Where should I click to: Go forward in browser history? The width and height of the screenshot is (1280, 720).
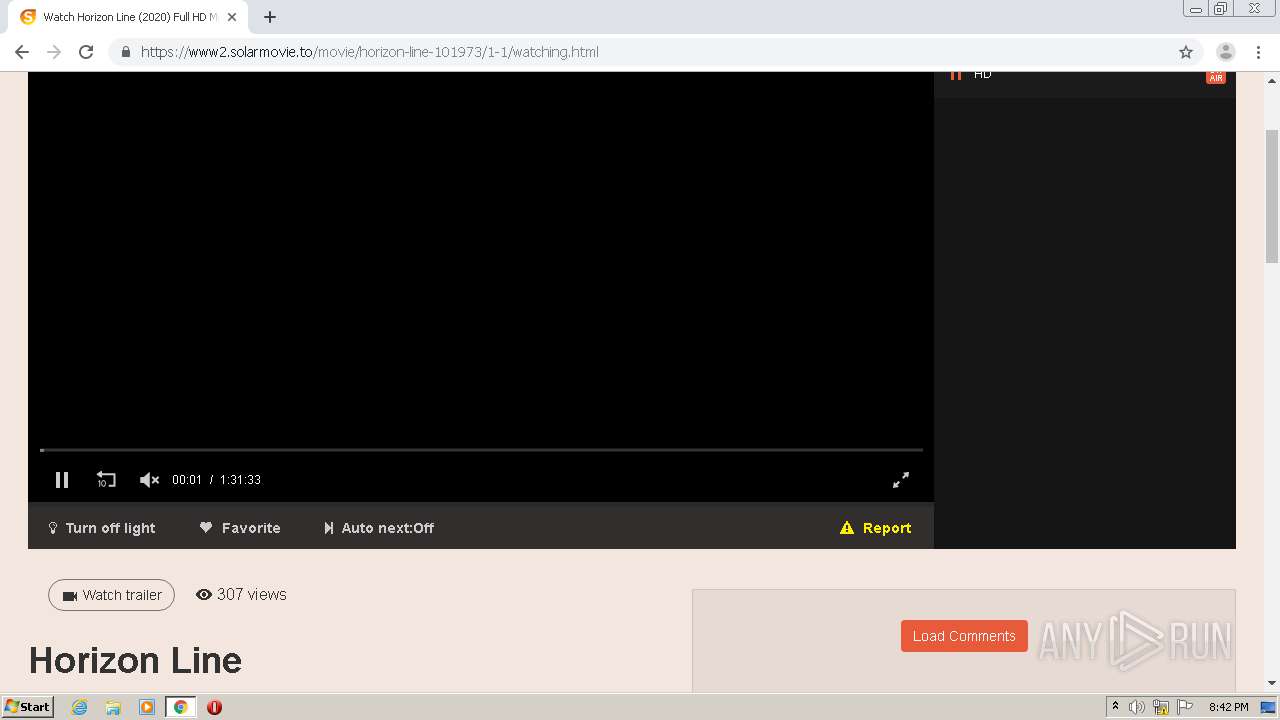54,52
